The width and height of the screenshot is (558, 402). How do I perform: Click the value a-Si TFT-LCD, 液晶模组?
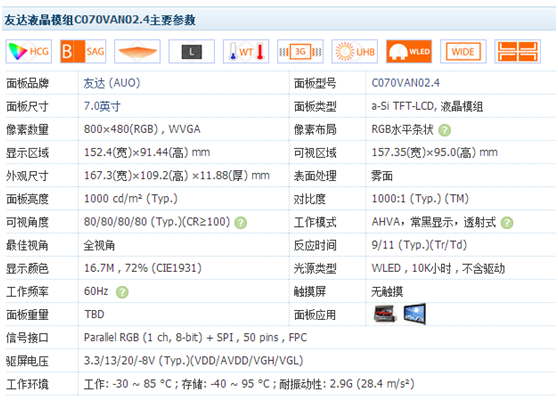tap(427, 106)
